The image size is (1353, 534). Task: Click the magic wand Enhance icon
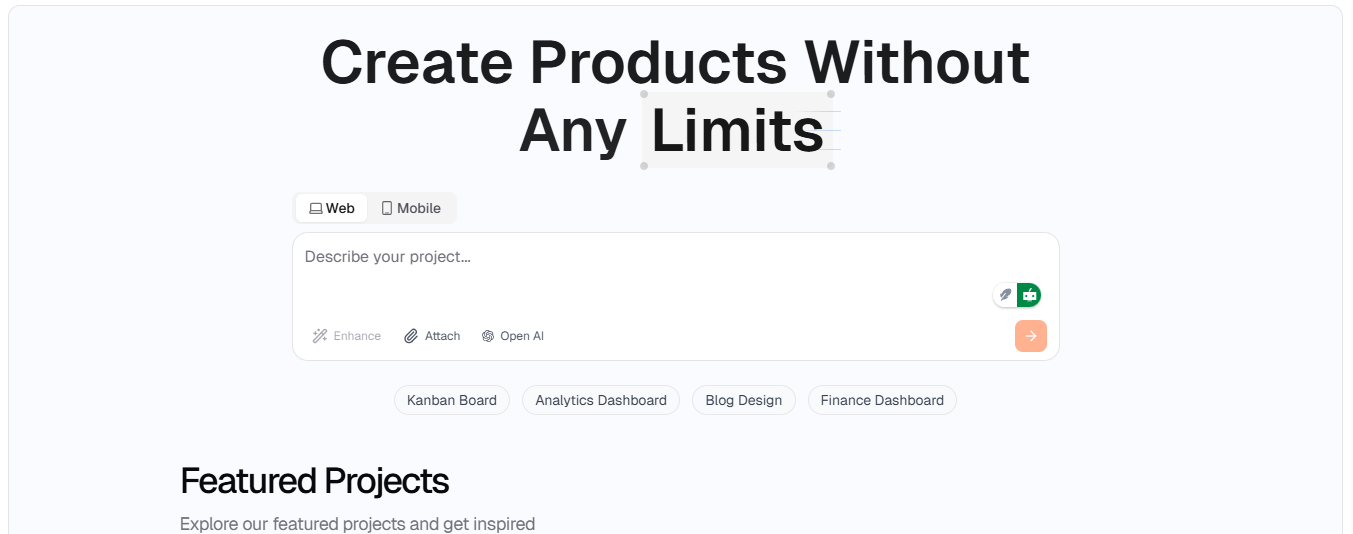(x=320, y=336)
